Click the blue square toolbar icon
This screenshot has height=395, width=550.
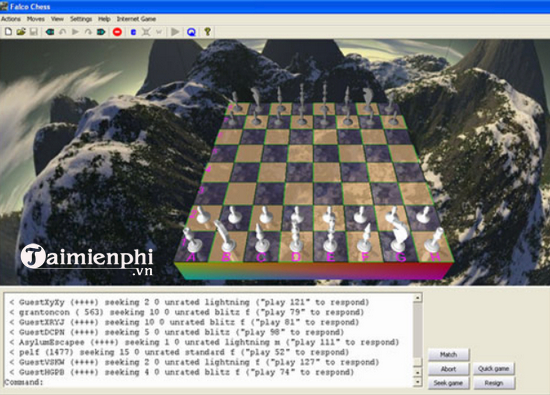(133, 32)
